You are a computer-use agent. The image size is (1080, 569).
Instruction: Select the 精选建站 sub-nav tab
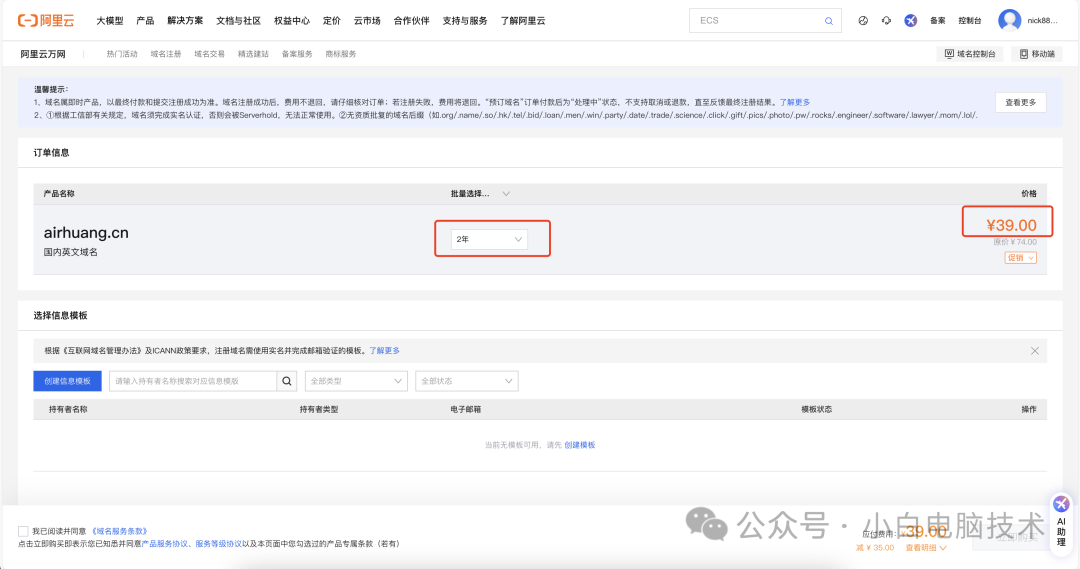point(253,54)
